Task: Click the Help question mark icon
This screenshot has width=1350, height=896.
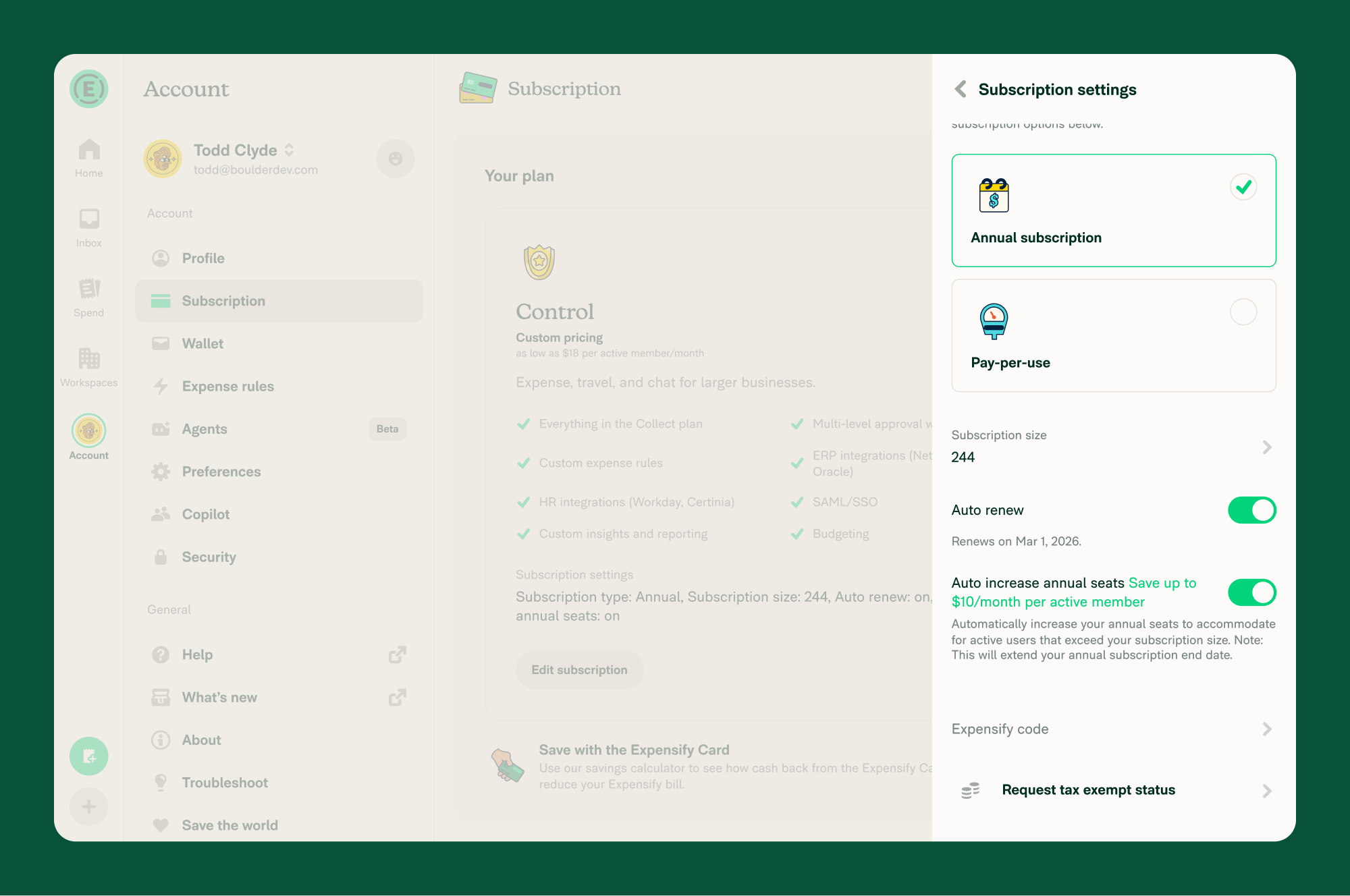Action: [161, 654]
